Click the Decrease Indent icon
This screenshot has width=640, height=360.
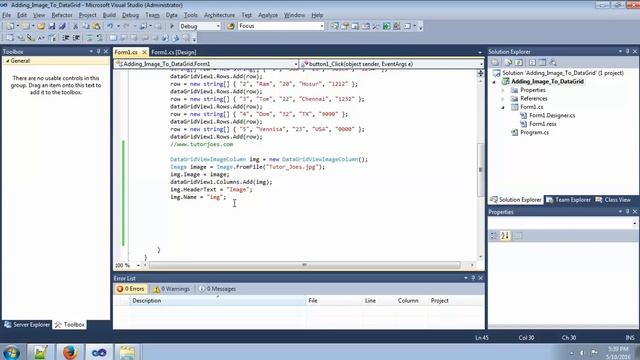tap(66, 38)
